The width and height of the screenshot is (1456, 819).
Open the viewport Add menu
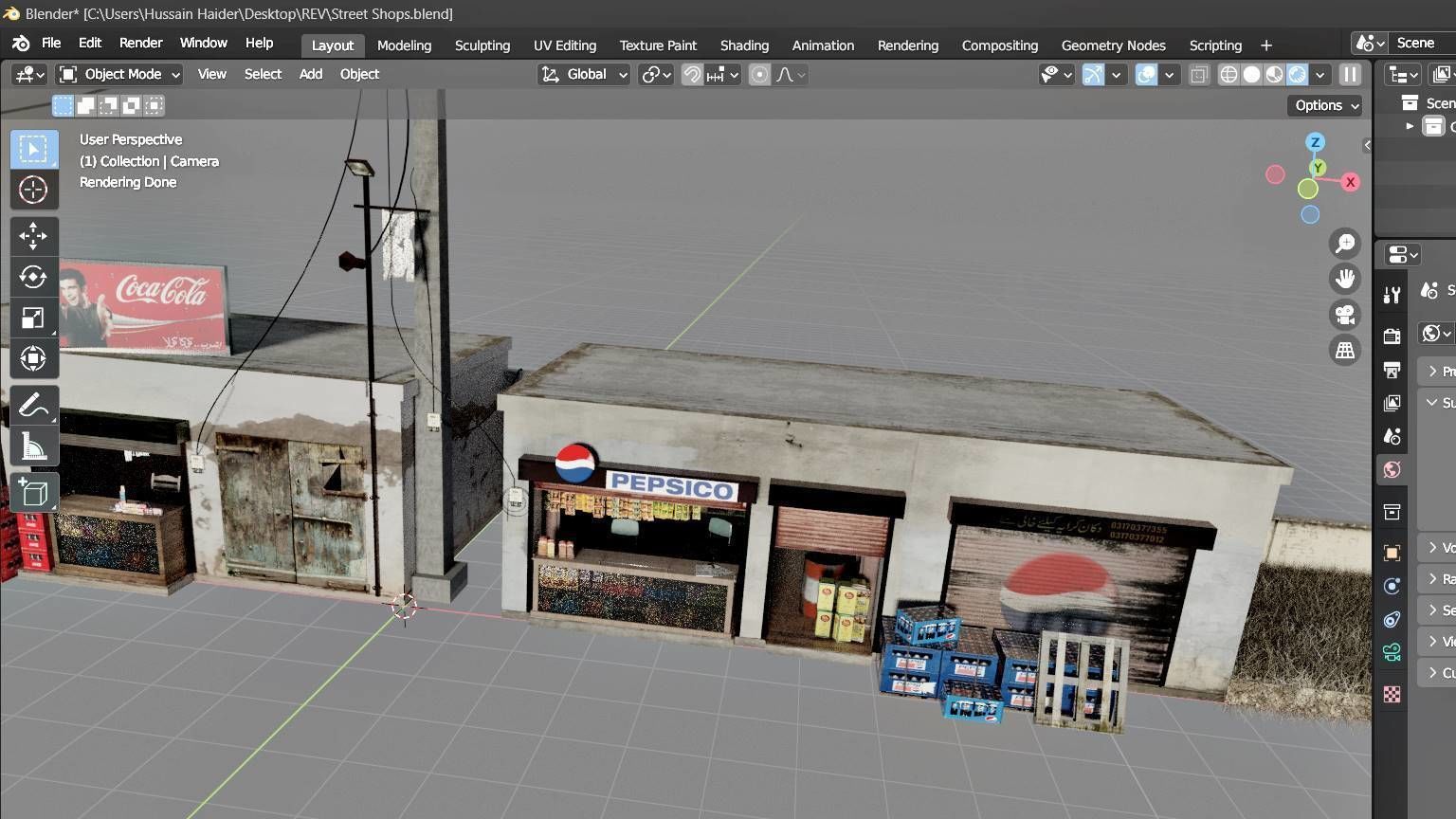[311, 74]
